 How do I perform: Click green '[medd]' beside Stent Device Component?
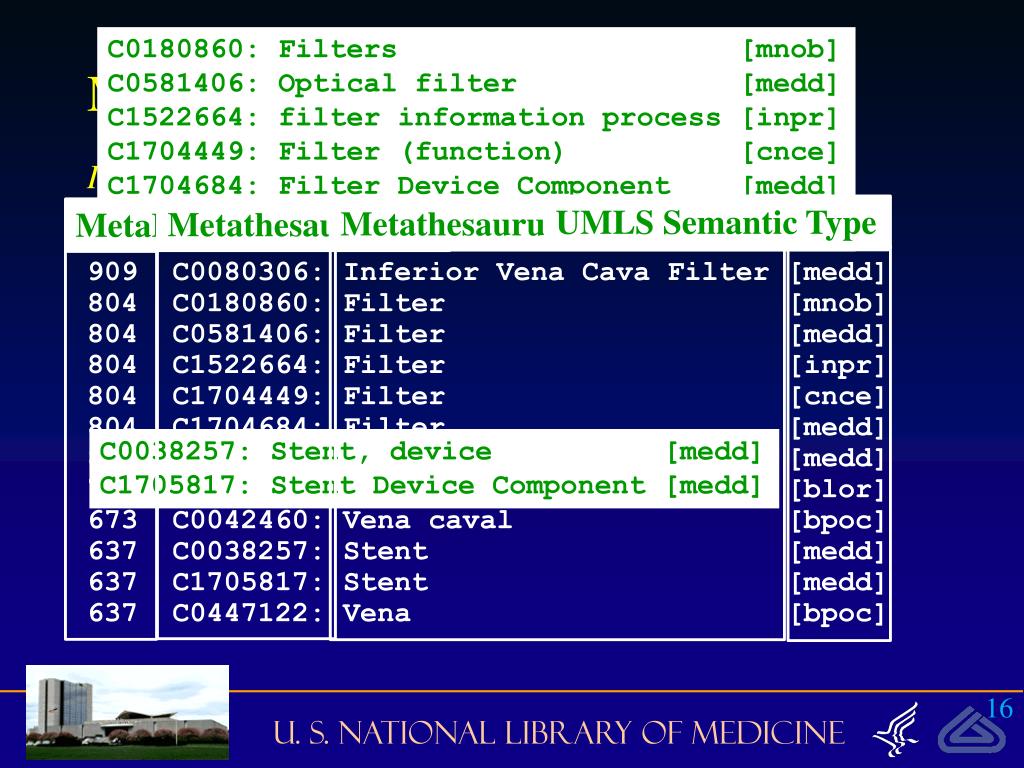[714, 485]
